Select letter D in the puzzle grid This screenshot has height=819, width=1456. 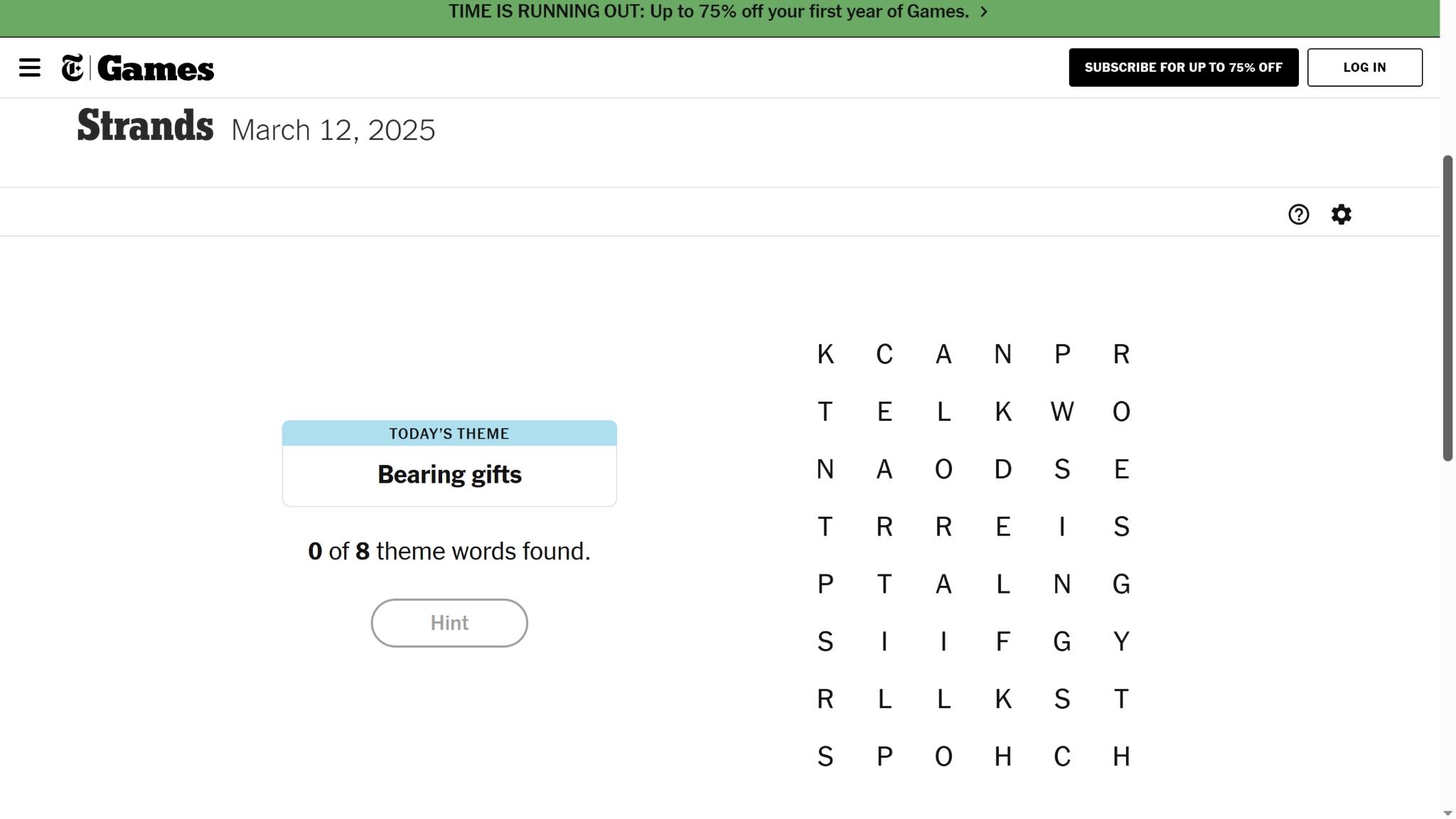pyautogui.click(x=1002, y=470)
